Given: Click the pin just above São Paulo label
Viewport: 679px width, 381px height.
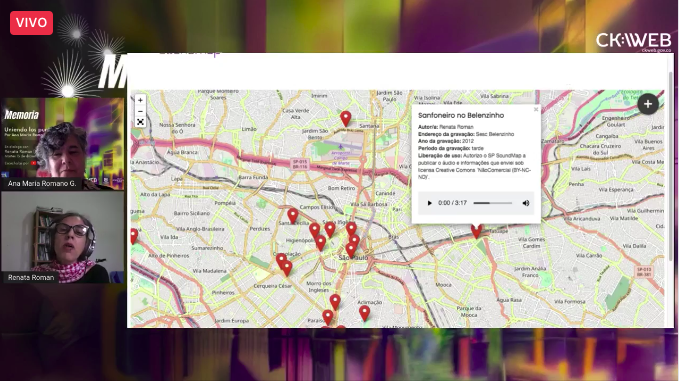Looking at the screenshot, I should 351,250.
